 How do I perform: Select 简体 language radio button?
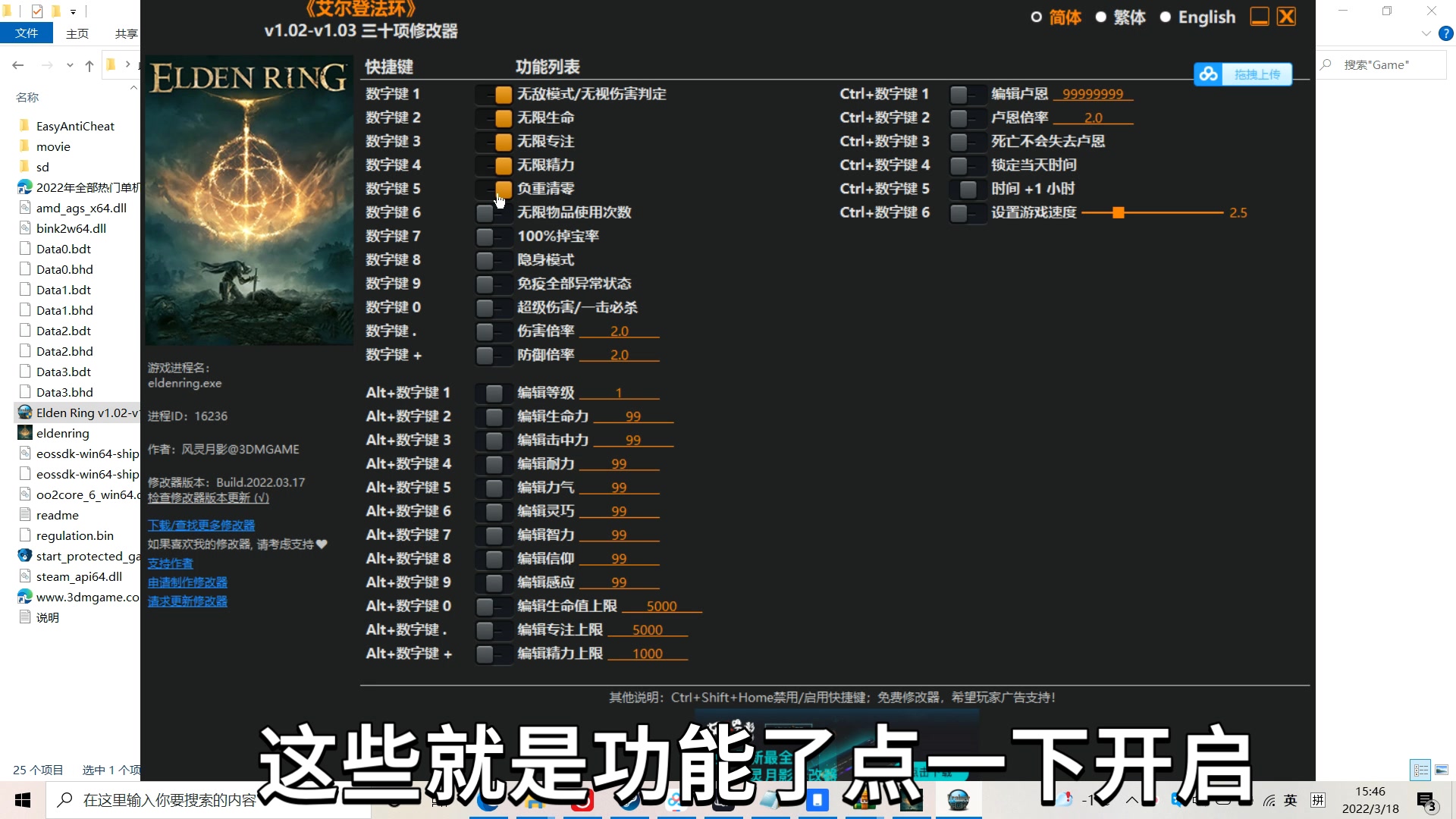pos(1037,17)
